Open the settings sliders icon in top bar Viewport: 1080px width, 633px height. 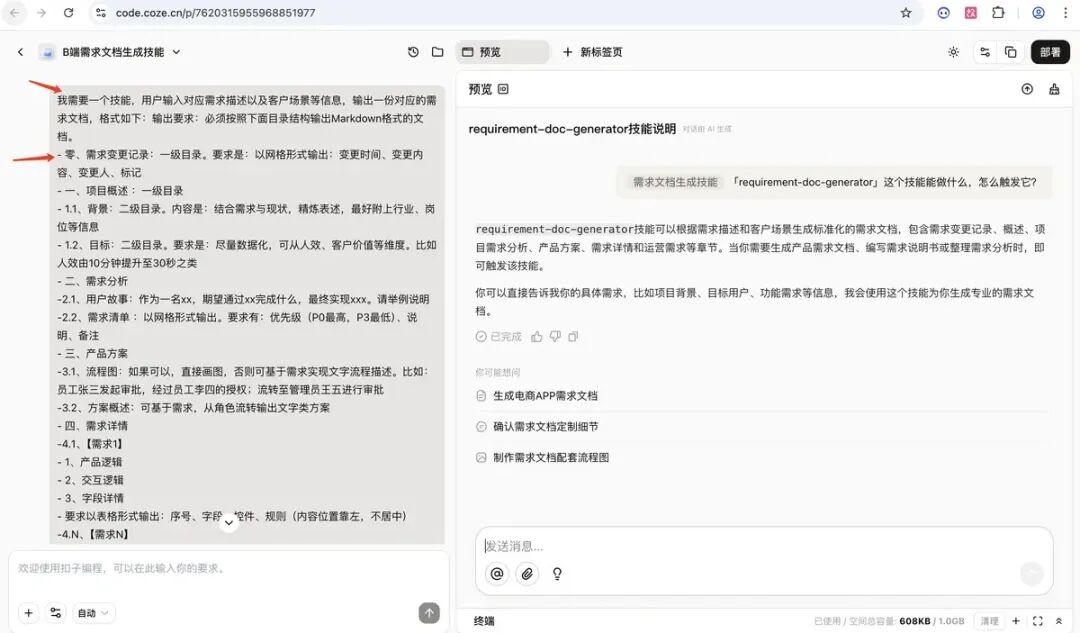[x=985, y=52]
